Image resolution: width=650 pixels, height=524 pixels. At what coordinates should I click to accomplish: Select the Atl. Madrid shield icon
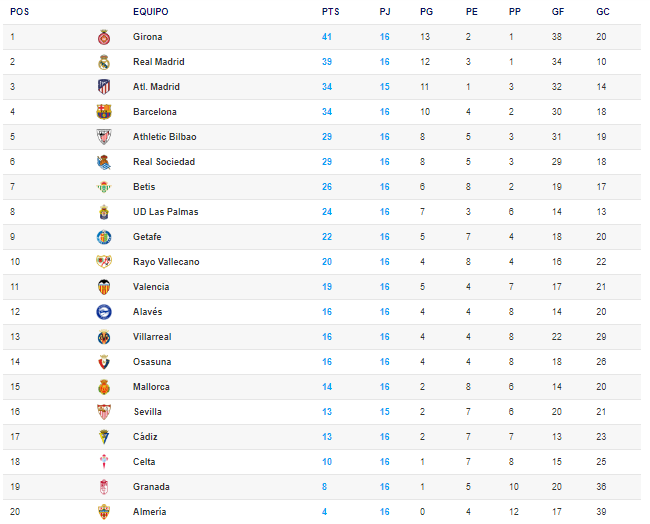click(x=104, y=87)
